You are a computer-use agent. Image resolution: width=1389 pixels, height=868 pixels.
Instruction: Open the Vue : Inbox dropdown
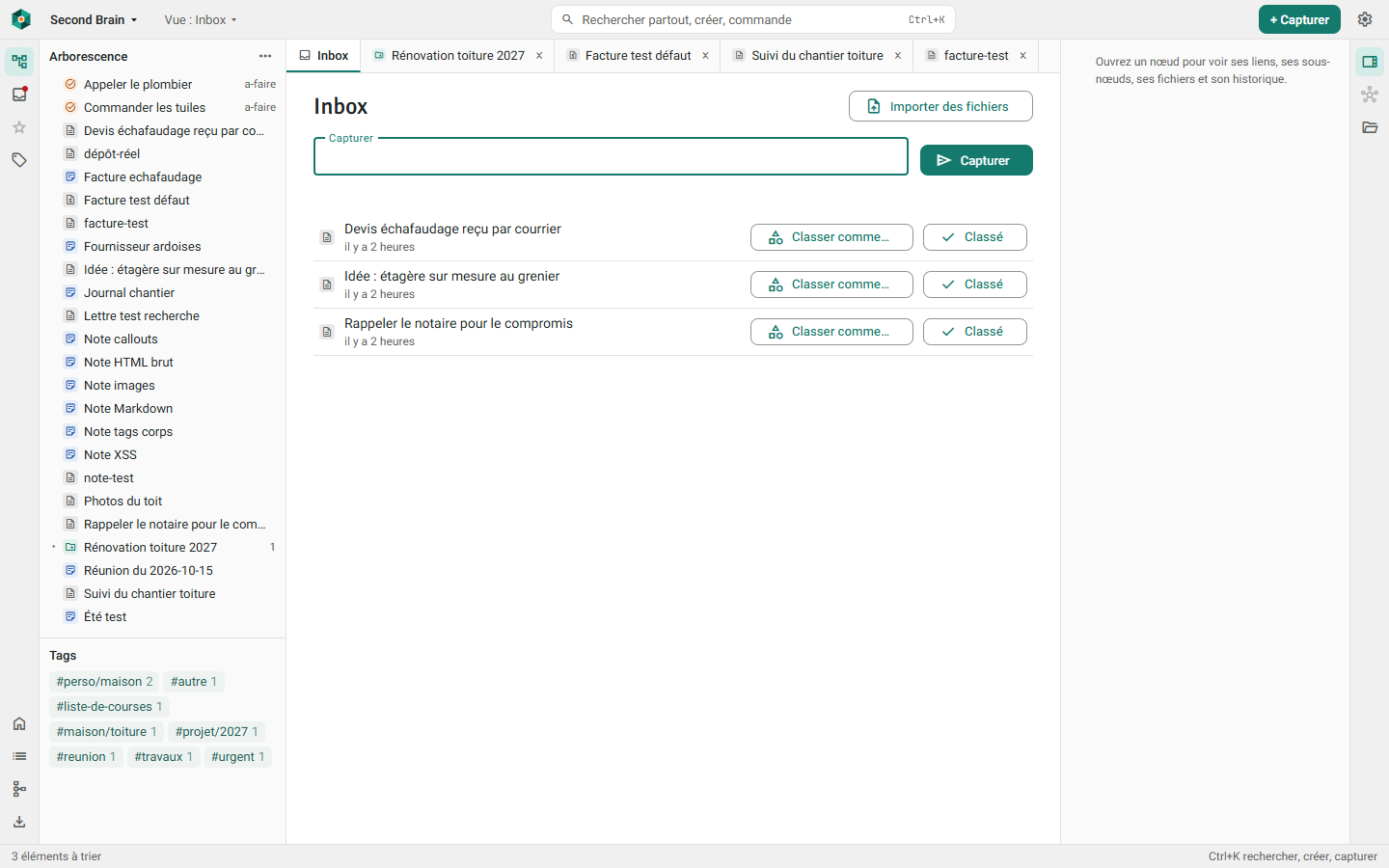coord(201,19)
